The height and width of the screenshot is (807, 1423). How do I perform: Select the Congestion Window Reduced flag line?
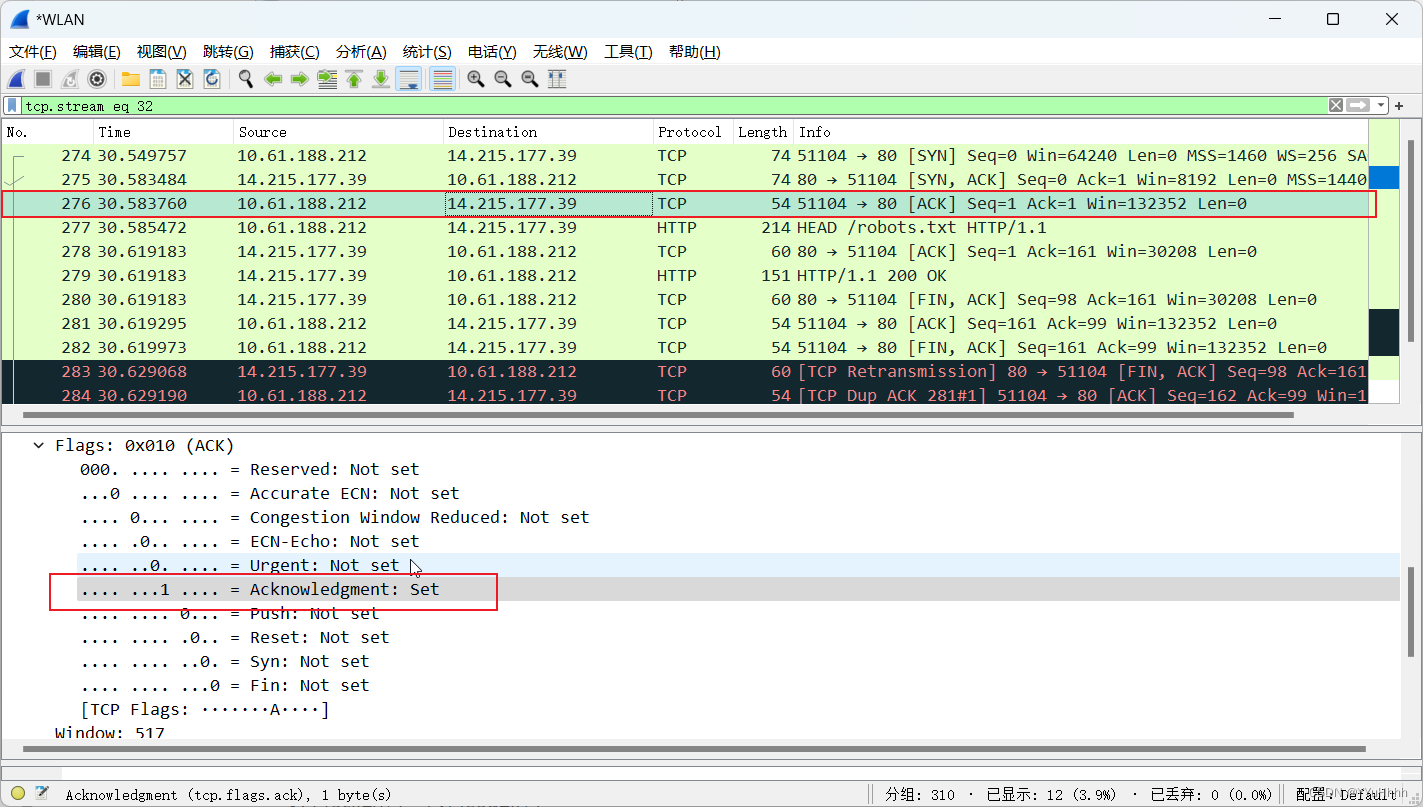click(x=738, y=517)
